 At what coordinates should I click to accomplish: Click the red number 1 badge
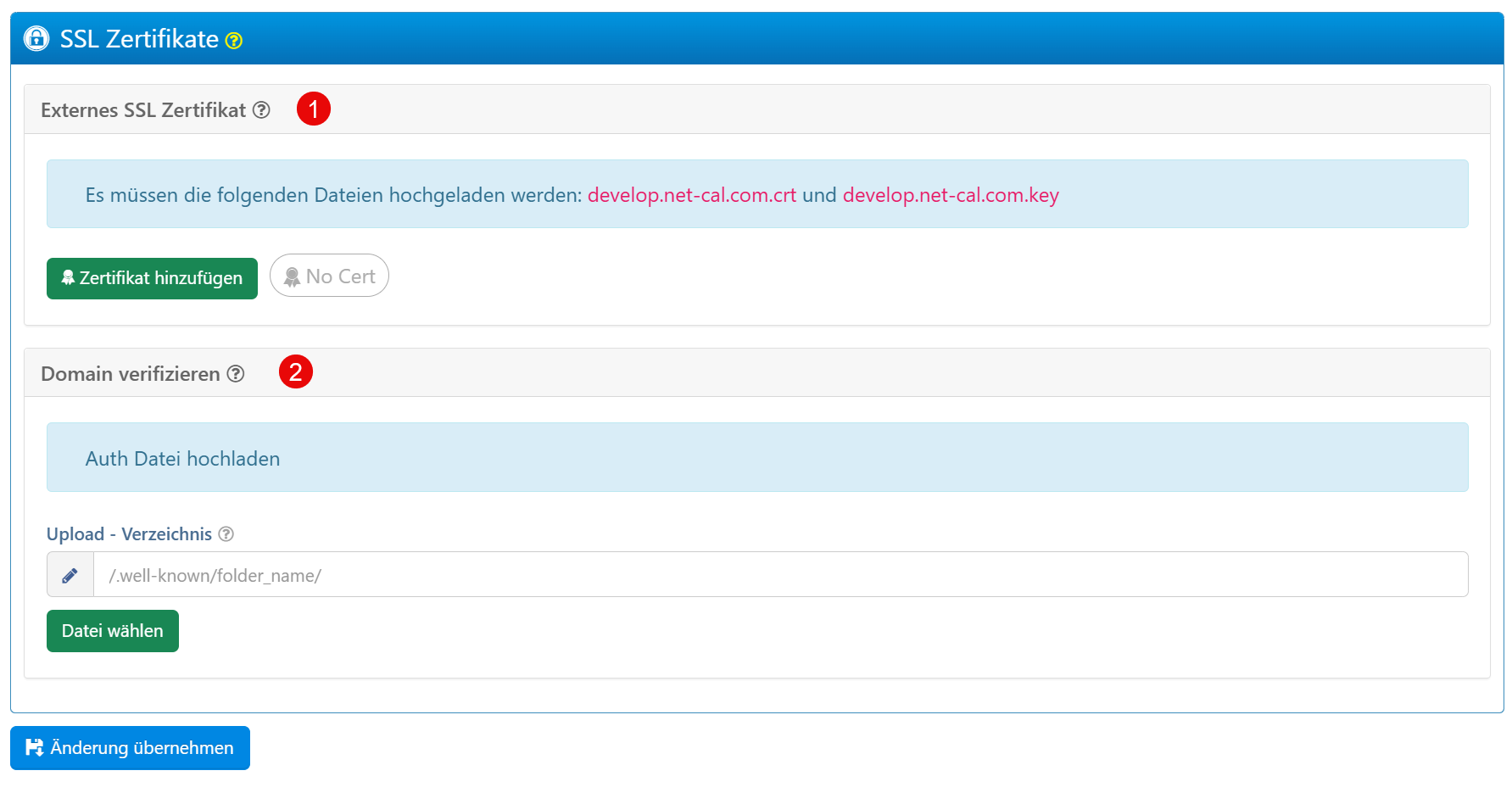(x=313, y=109)
